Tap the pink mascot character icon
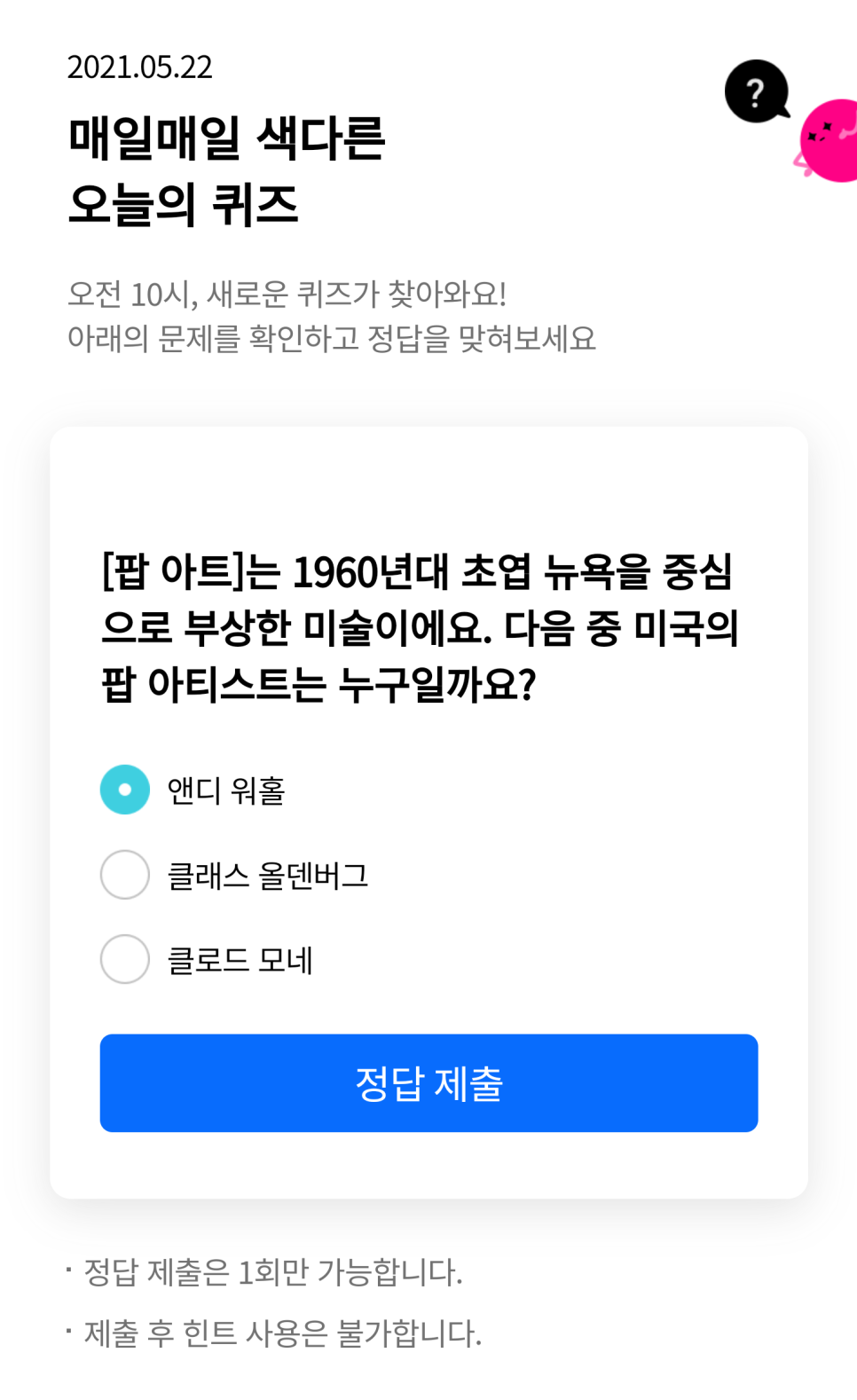 pyautogui.click(x=830, y=142)
